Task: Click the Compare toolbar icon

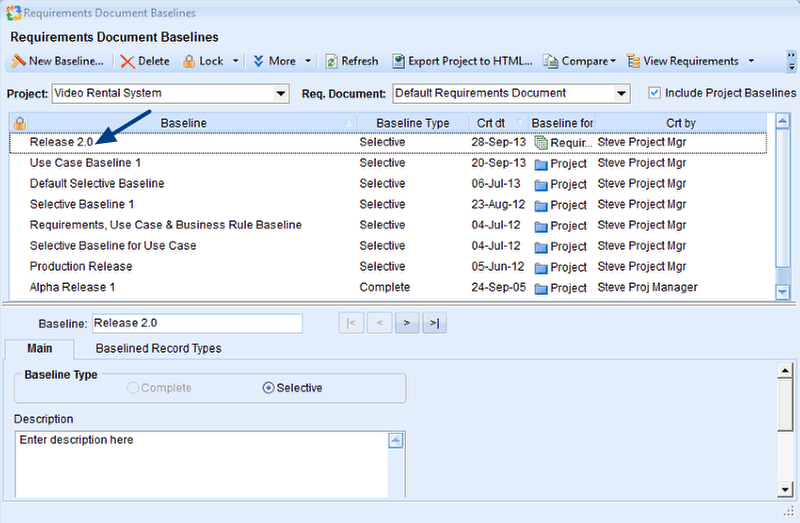Action: [x=550, y=61]
